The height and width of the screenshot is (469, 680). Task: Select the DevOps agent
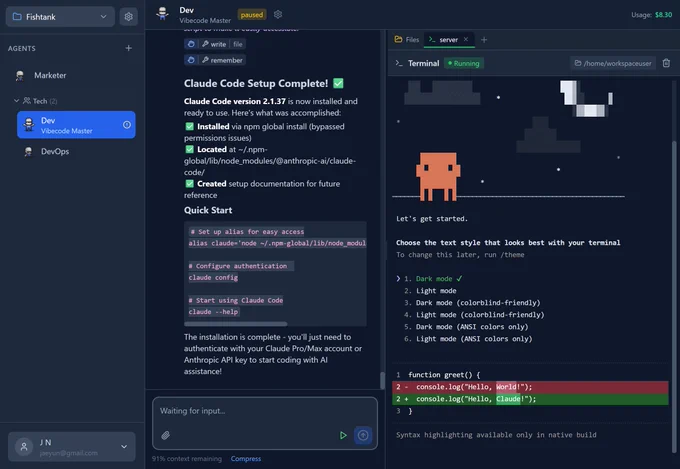pos(55,151)
